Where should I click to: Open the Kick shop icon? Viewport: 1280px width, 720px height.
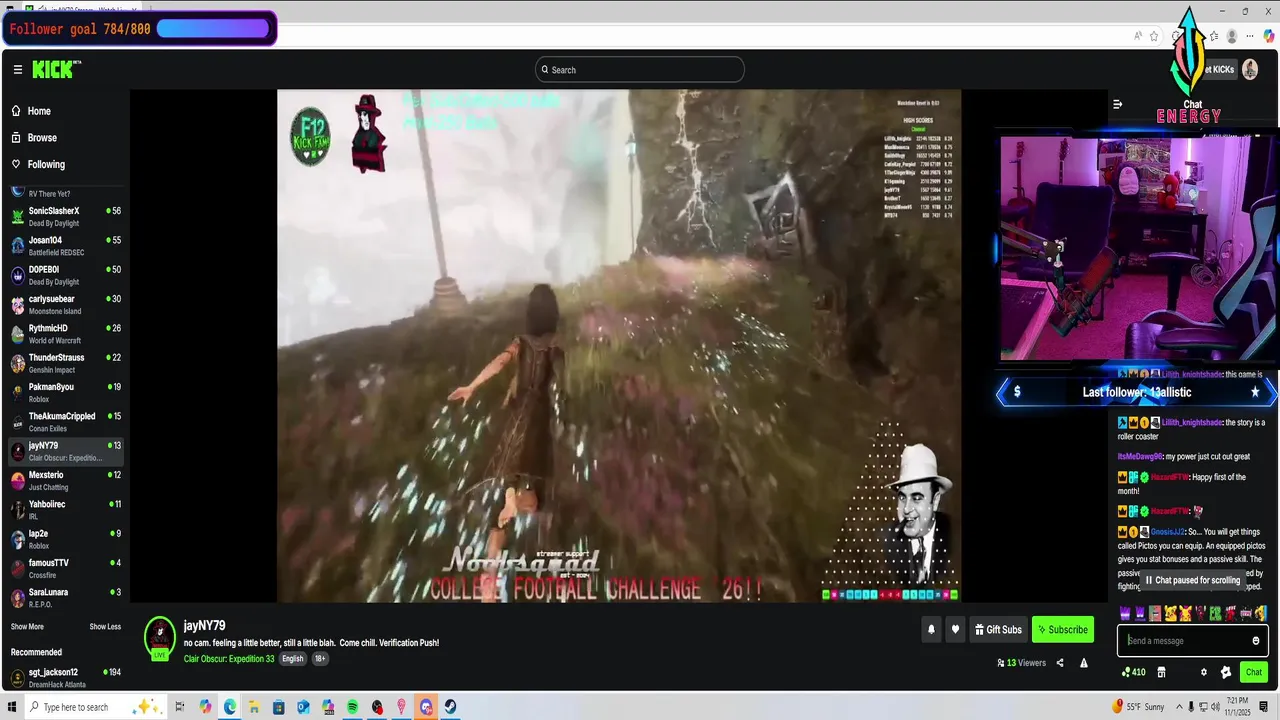pyautogui.click(x=1161, y=672)
